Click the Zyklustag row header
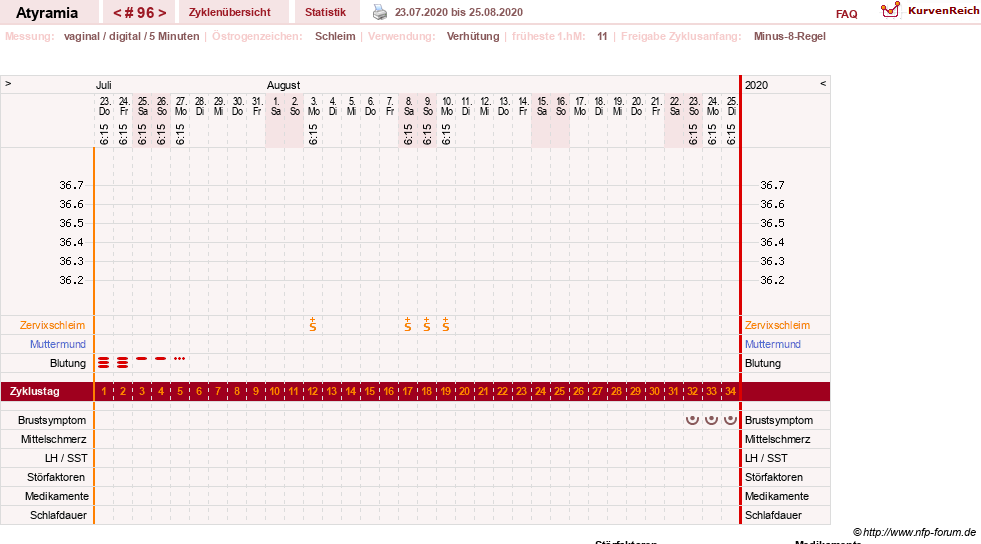 [x=34, y=391]
